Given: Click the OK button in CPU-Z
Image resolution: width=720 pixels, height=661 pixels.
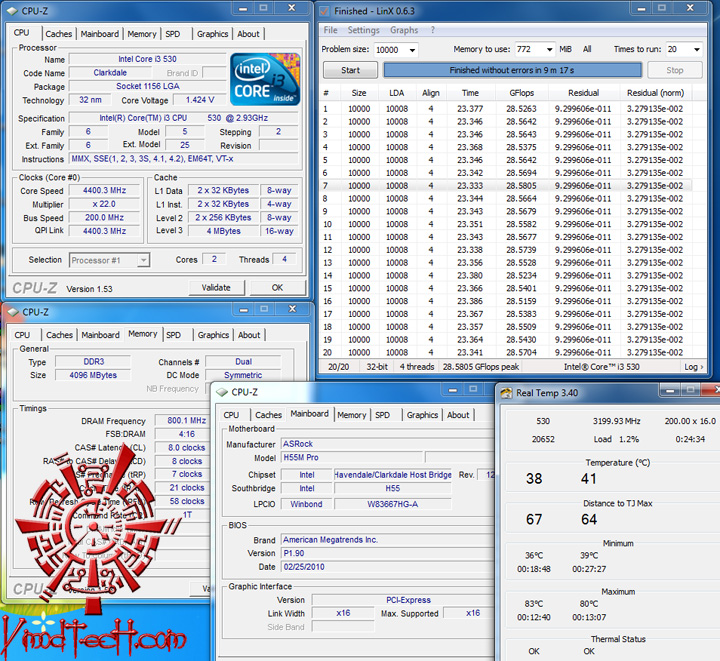Looking at the screenshot, I should tap(277, 288).
